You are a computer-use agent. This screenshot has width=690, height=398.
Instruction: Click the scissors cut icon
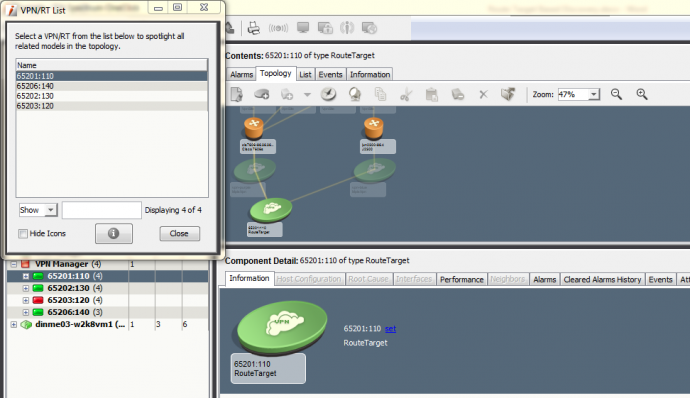click(x=406, y=94)
